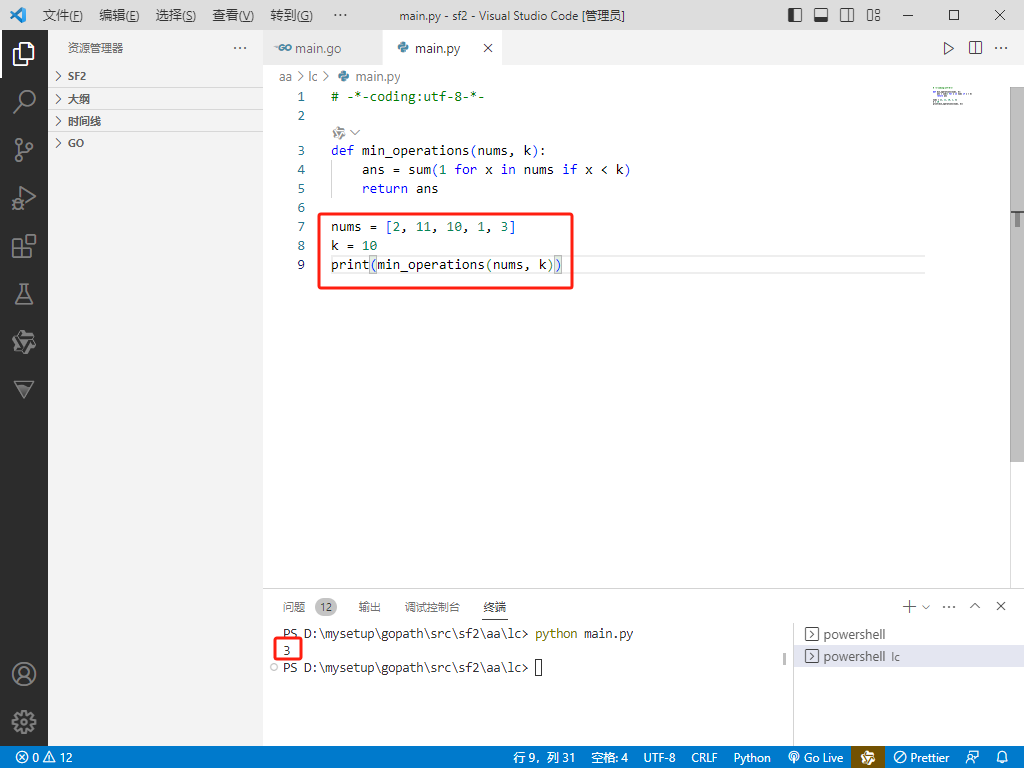This screenshot has height=768, width=1024.
Task: Click the editor minimap preview
Action: point(952,96)
